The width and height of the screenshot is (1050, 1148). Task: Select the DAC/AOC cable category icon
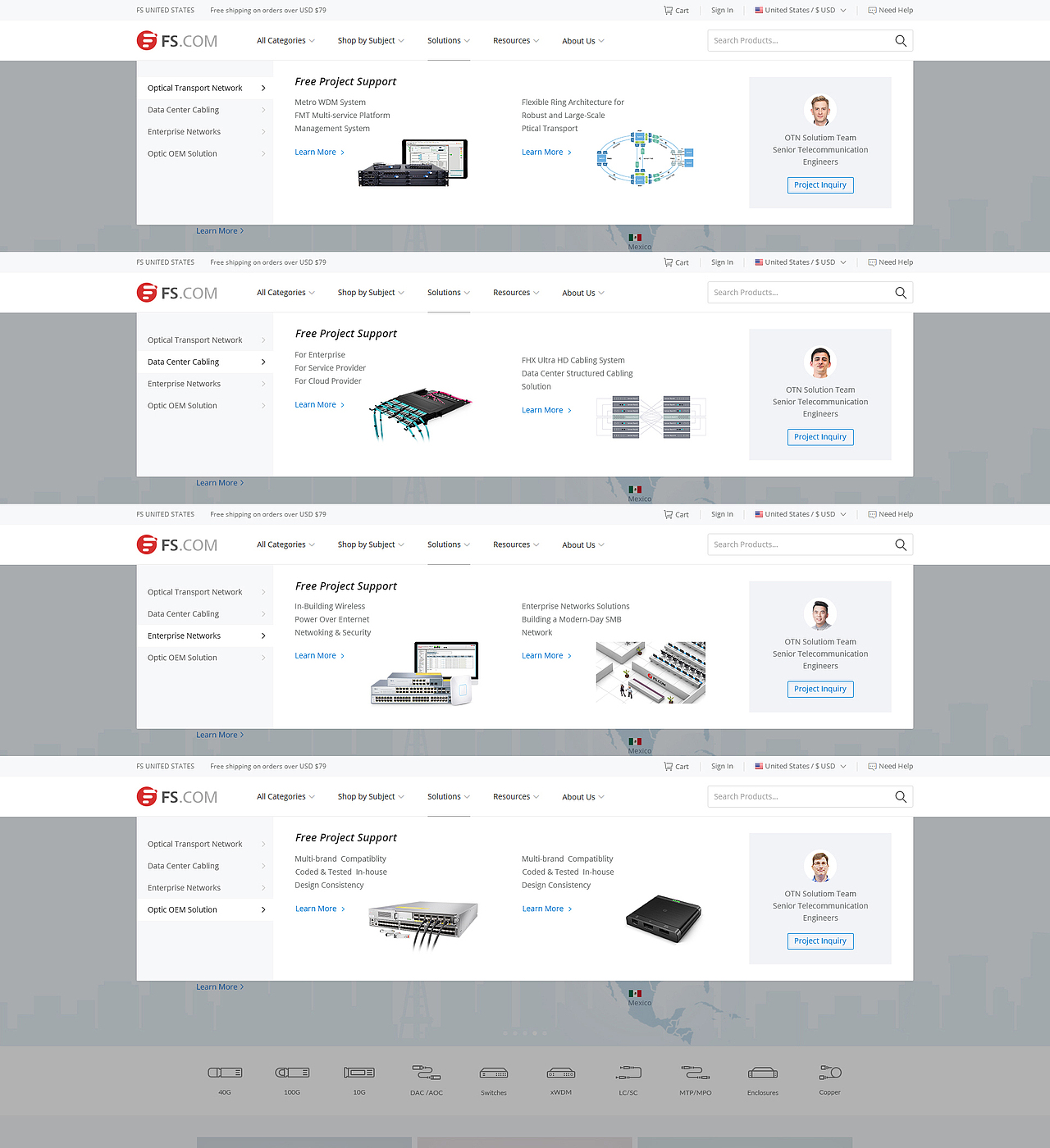click(427, 1073)
